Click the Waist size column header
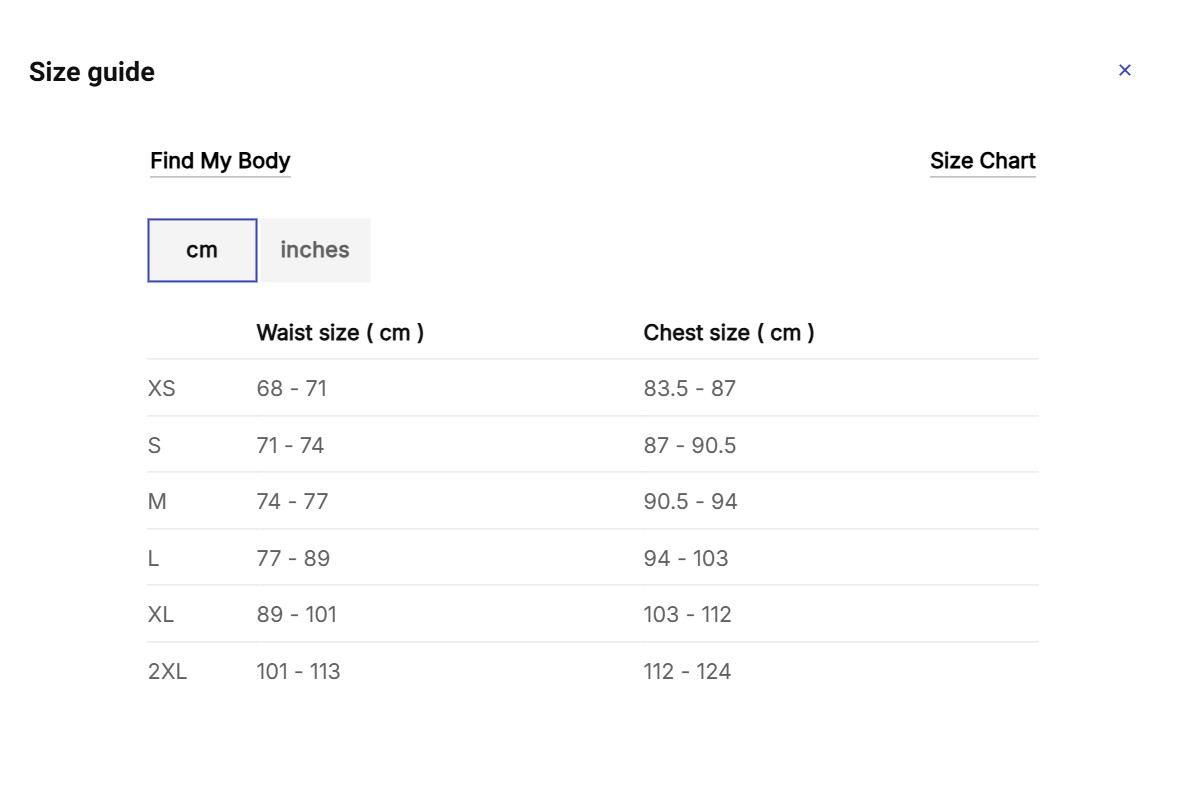The width and height of the screenshot is (1194, 789). point(340,333)
